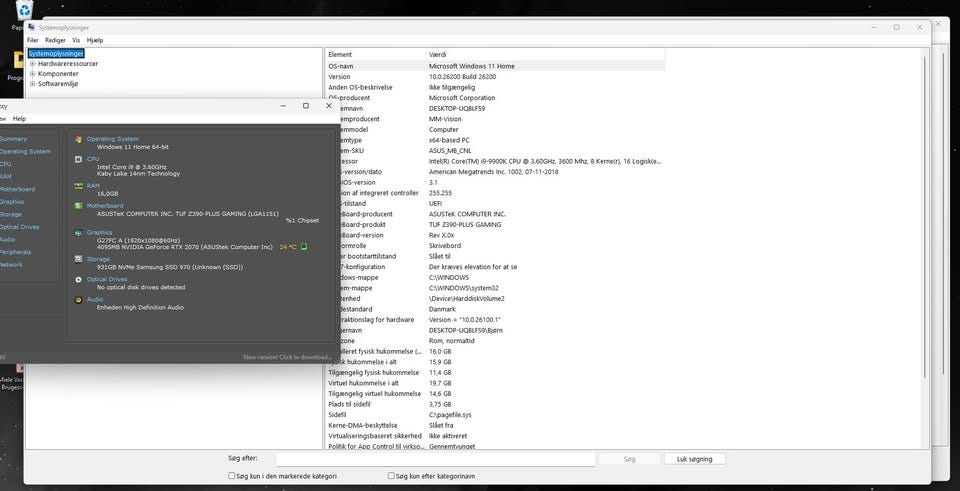Click the green GPU temperature indicator icon
960x491 pixels.
(x=304, y=247)
